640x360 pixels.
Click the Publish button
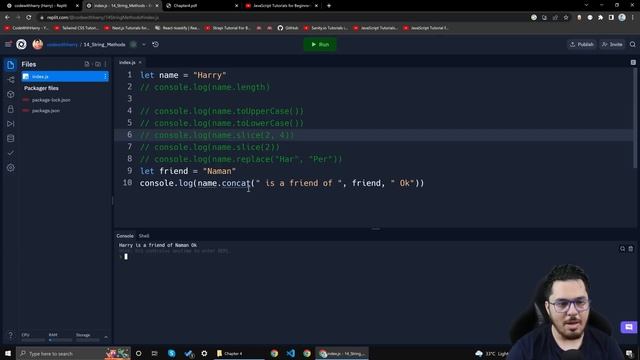[x=582, y=44]
